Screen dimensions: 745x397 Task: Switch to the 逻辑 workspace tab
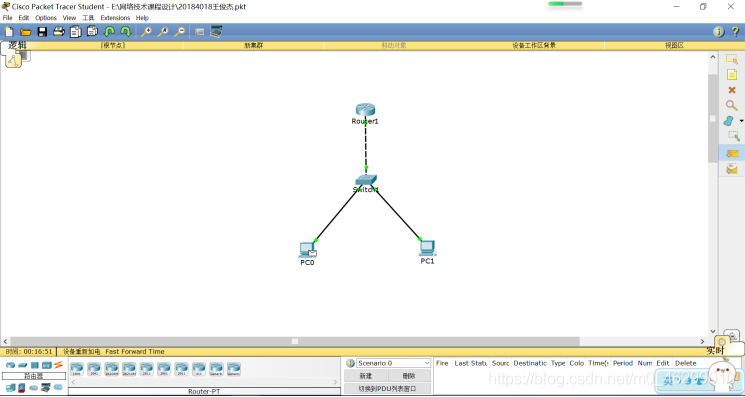pos(18,46)
